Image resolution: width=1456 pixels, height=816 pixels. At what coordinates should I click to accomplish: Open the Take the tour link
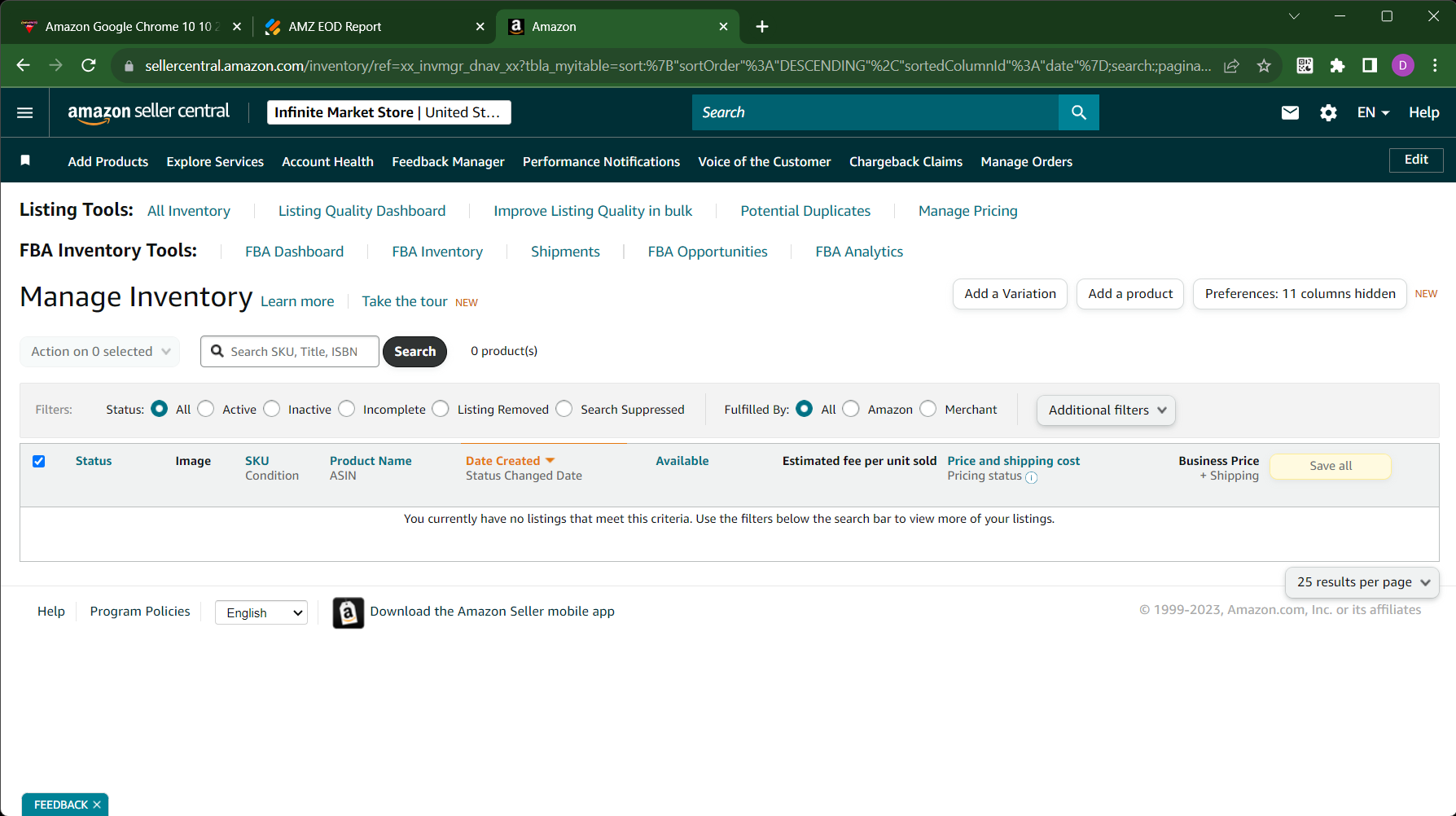coord(405,301)
